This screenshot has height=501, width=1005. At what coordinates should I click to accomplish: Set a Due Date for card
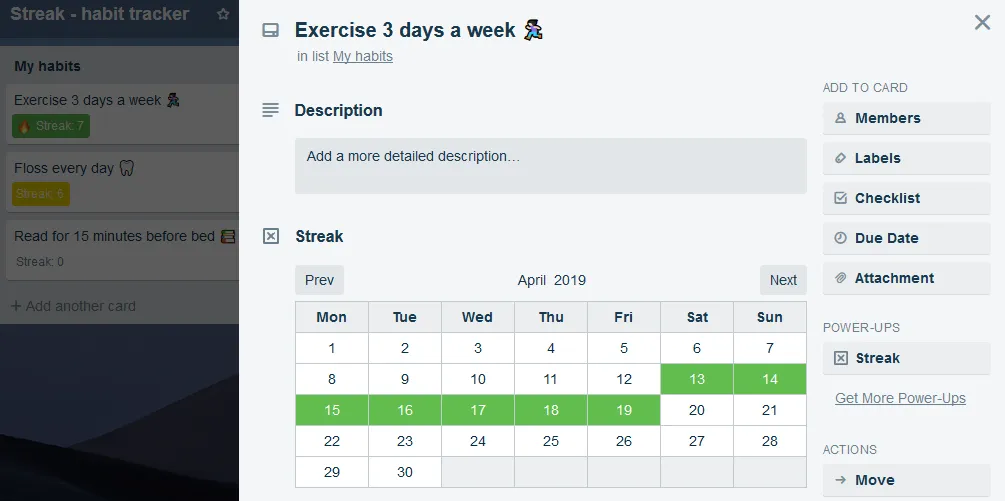906,238
